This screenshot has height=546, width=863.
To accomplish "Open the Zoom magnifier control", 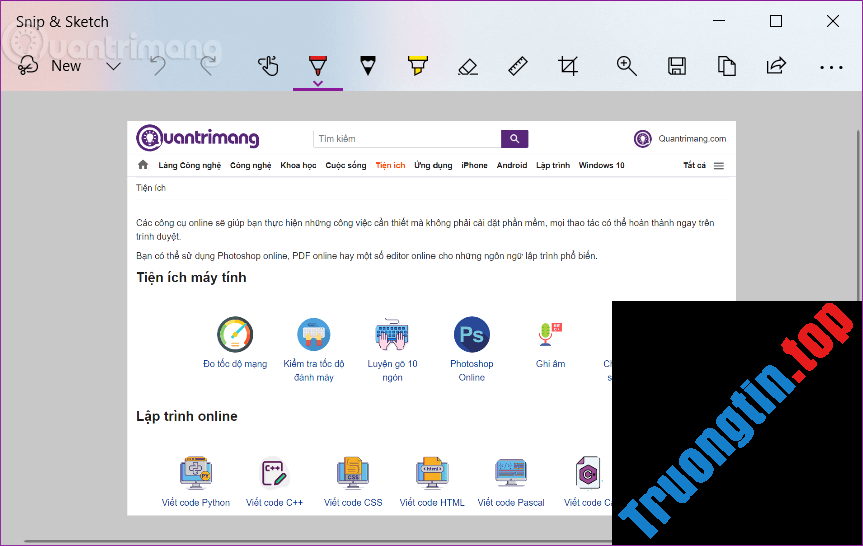I will 627,66.
